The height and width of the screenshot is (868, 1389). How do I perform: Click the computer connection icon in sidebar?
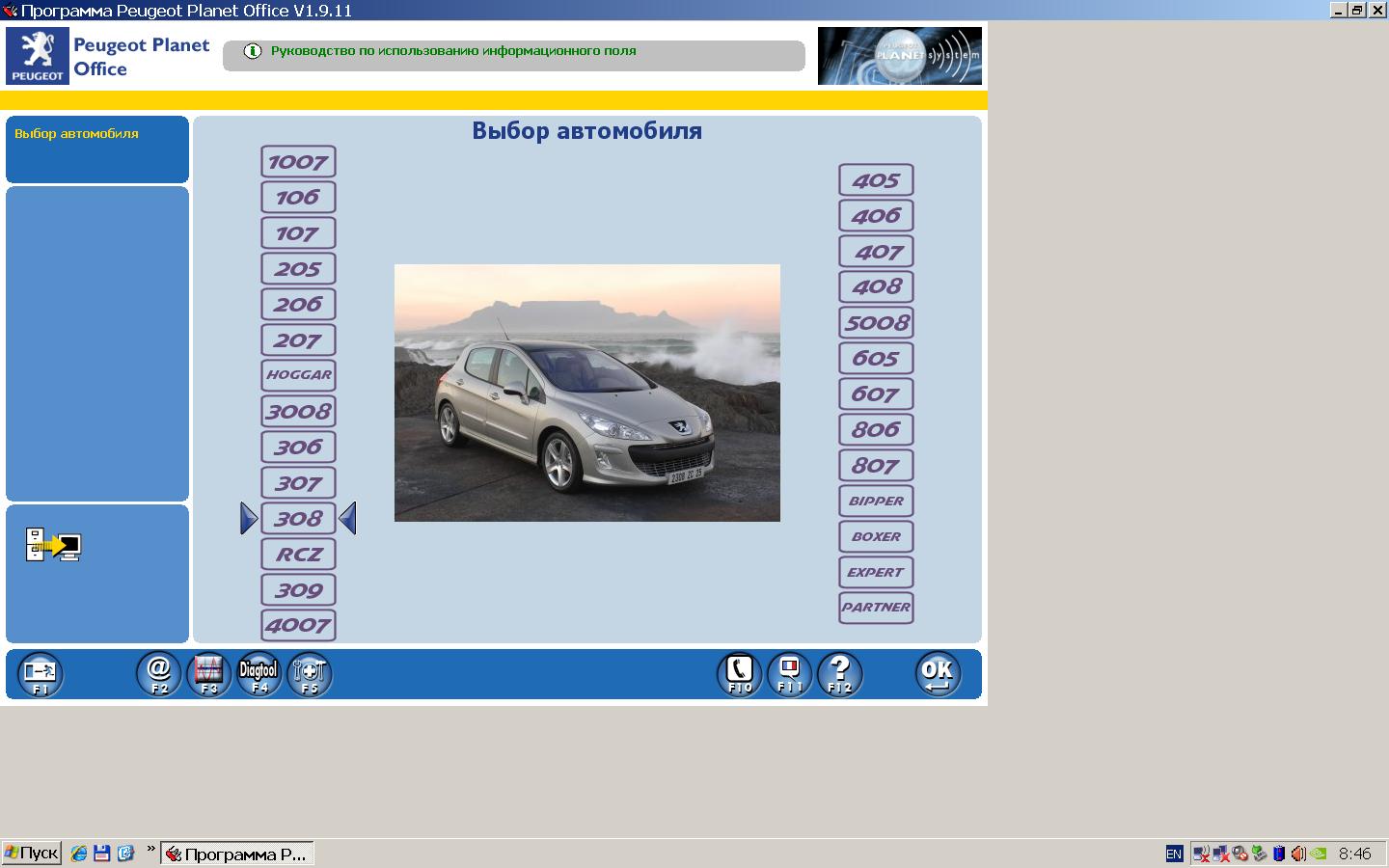pyautogui.click(x=53, y=545)
